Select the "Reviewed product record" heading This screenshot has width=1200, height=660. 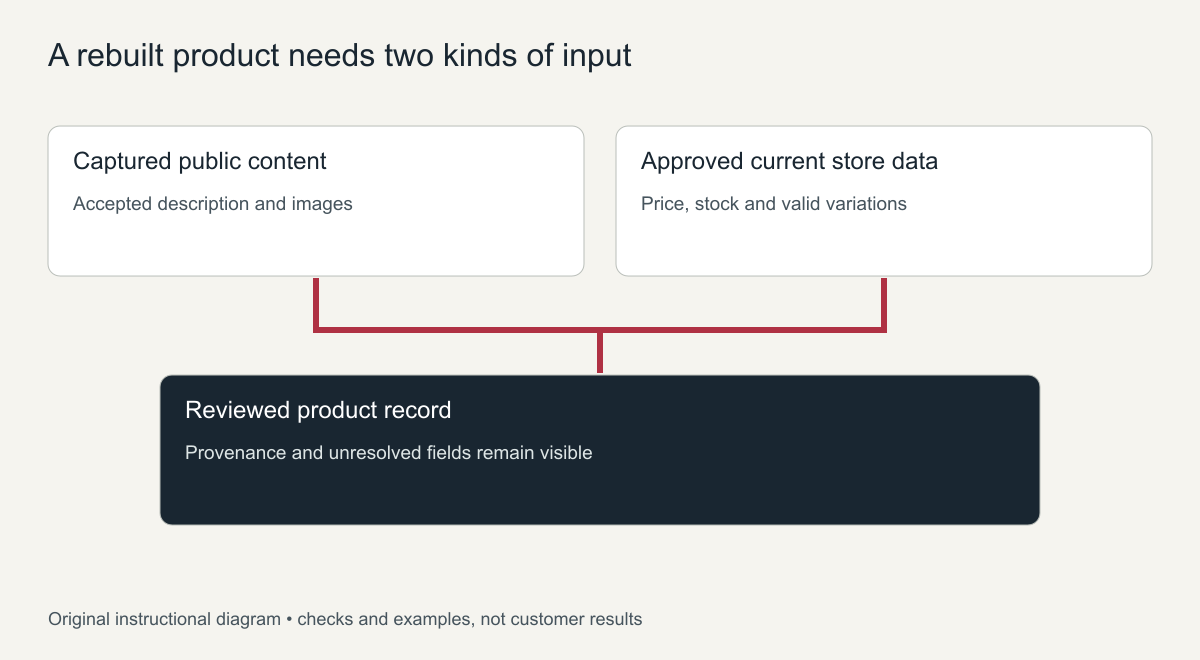(318, 410)
